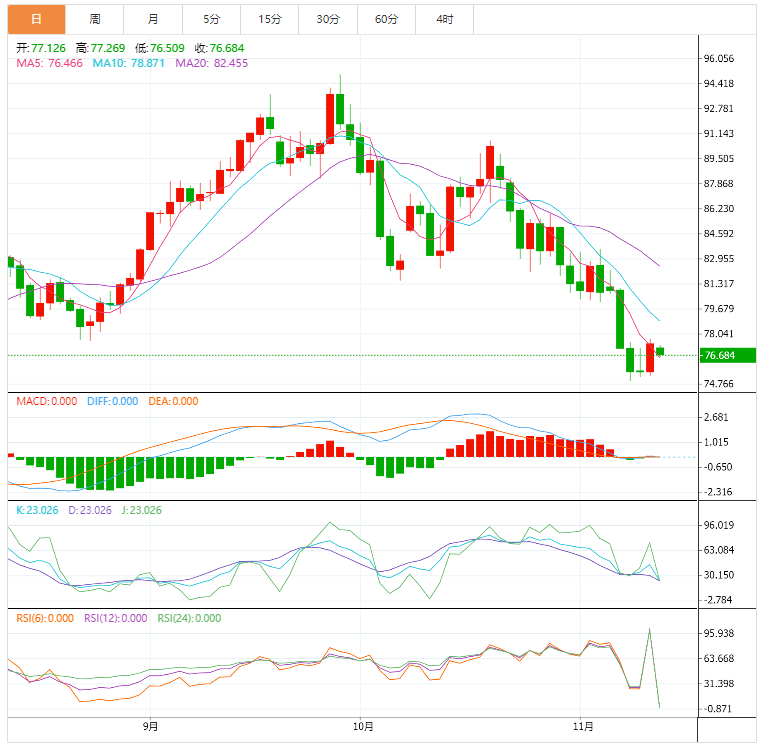Image resolution: width=764 pixels, height=744 pixels.
Task: Select the 60分 interval tab
Action: coord(385,19)
